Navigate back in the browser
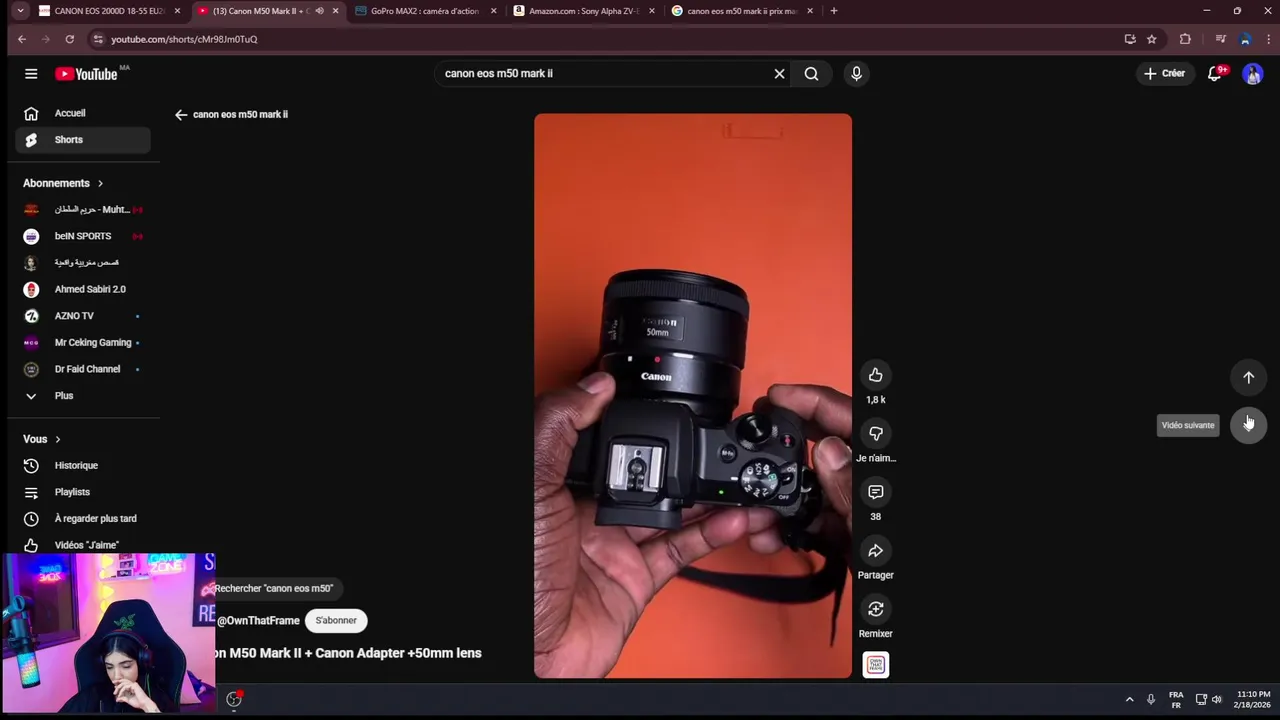 (x=22, y=39)
